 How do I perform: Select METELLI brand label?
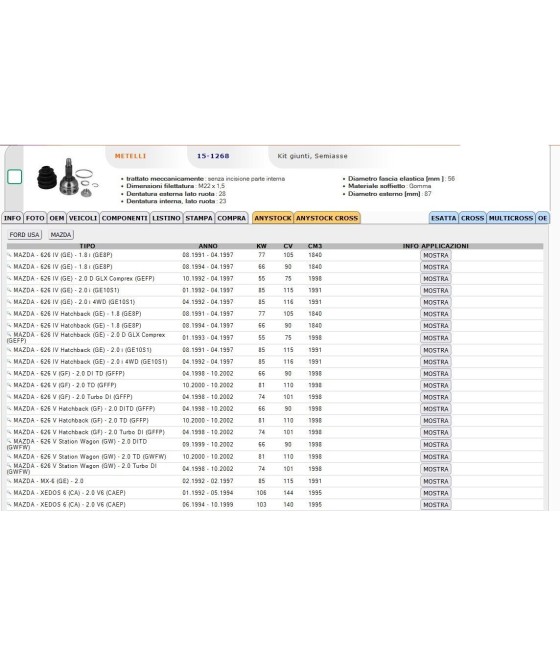click(x=130, y=156)
